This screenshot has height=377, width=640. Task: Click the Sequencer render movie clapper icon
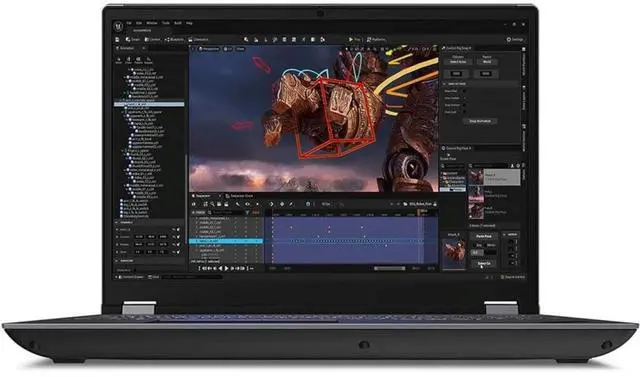(x=227, y=204)
